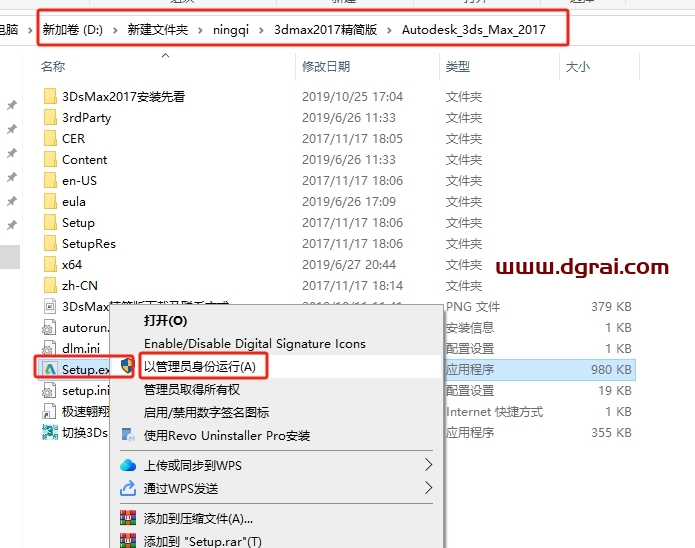Go to 新加卷 (D:) in address bar
The height and width of the screenshot is (548, 695).
(73, 30)
